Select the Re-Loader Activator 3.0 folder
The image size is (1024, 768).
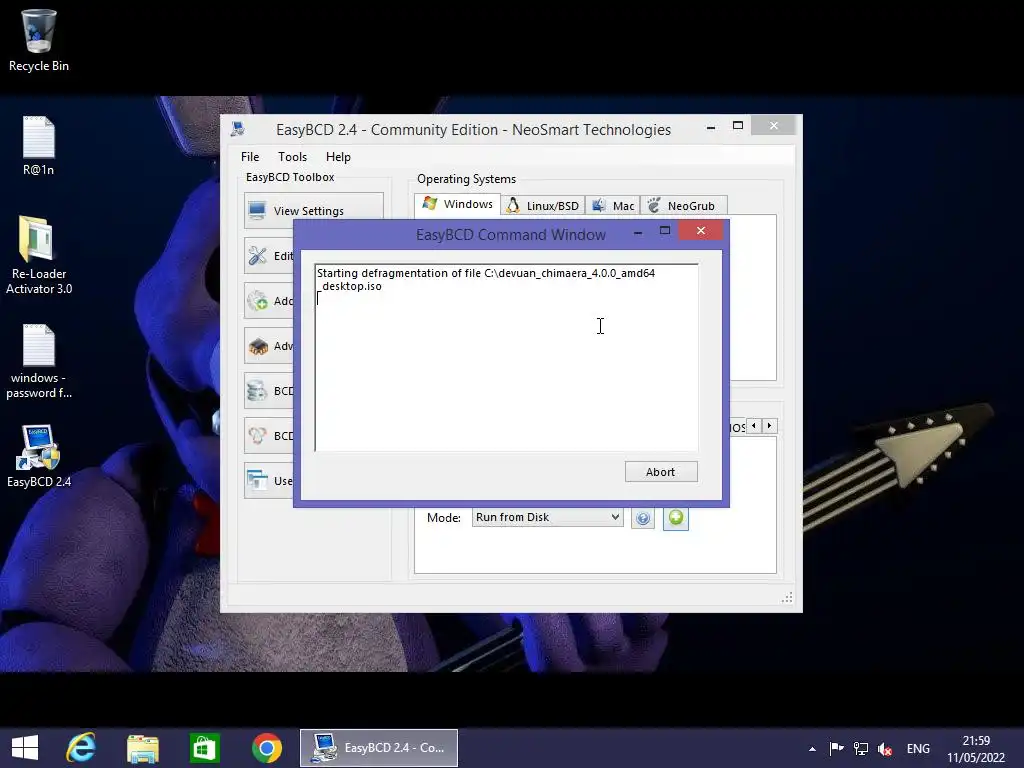(x=39, y=255)
